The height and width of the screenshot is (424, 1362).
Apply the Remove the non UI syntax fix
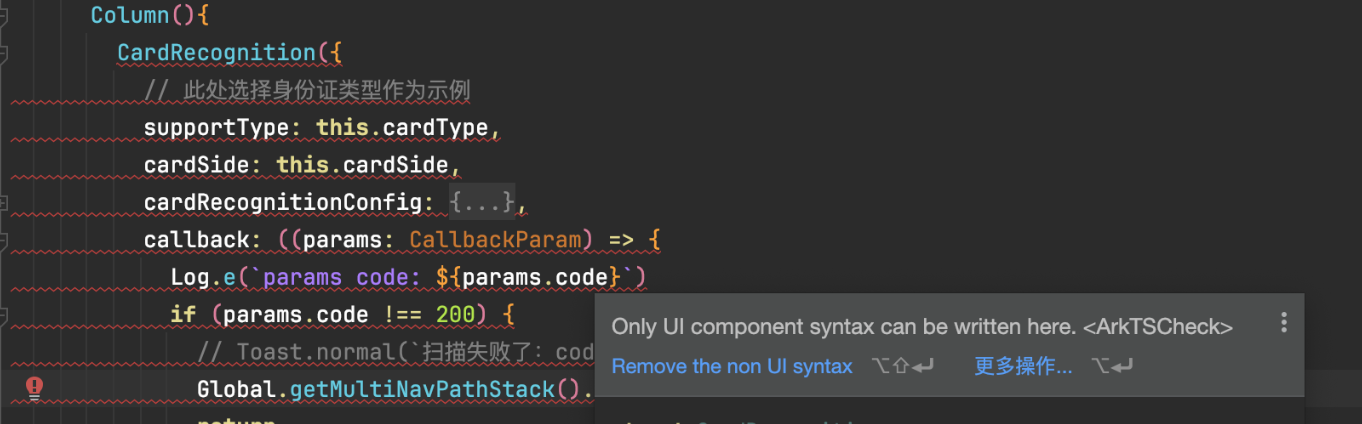[x=731, y=367]
